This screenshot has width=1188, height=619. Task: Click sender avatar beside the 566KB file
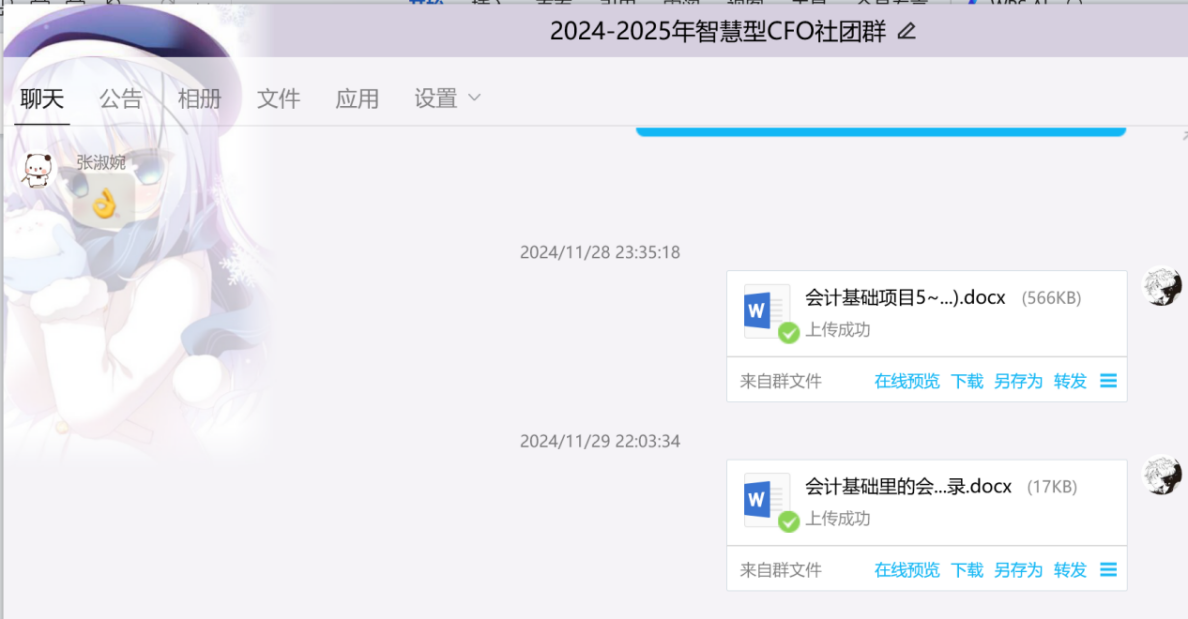click(x=1162, y=287)
